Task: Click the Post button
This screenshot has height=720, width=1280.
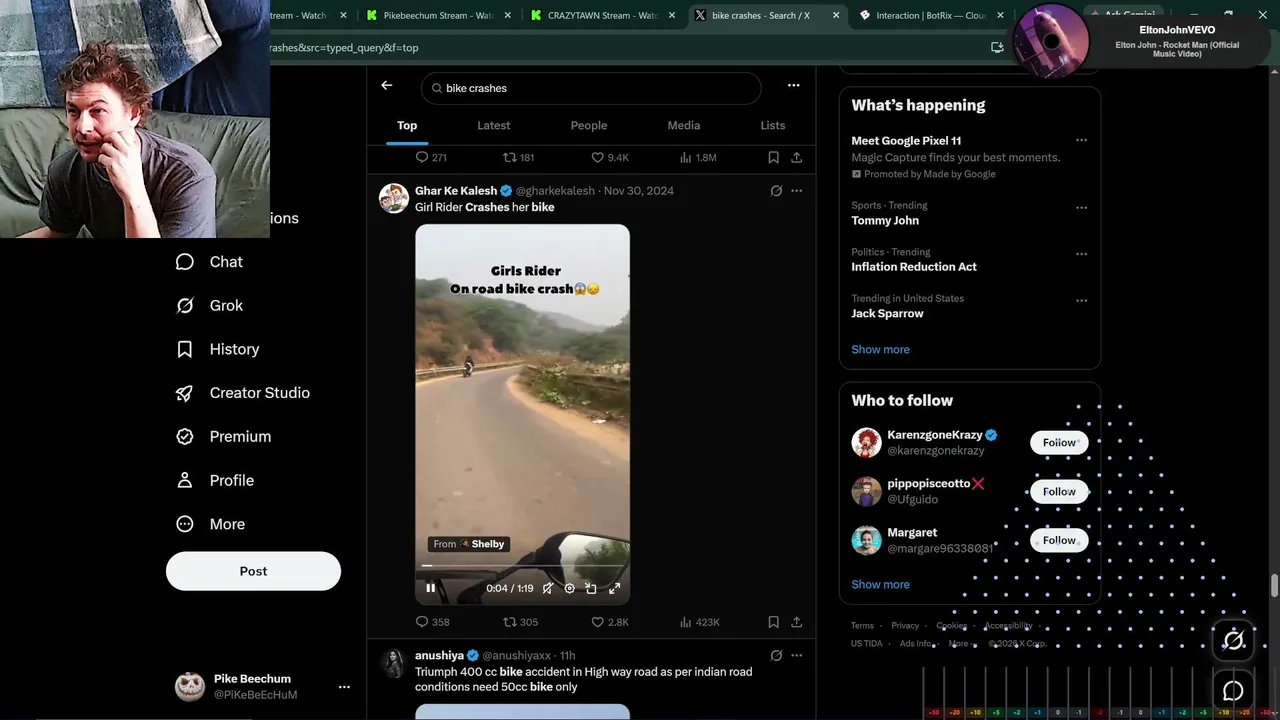Action: click(253, 571)
